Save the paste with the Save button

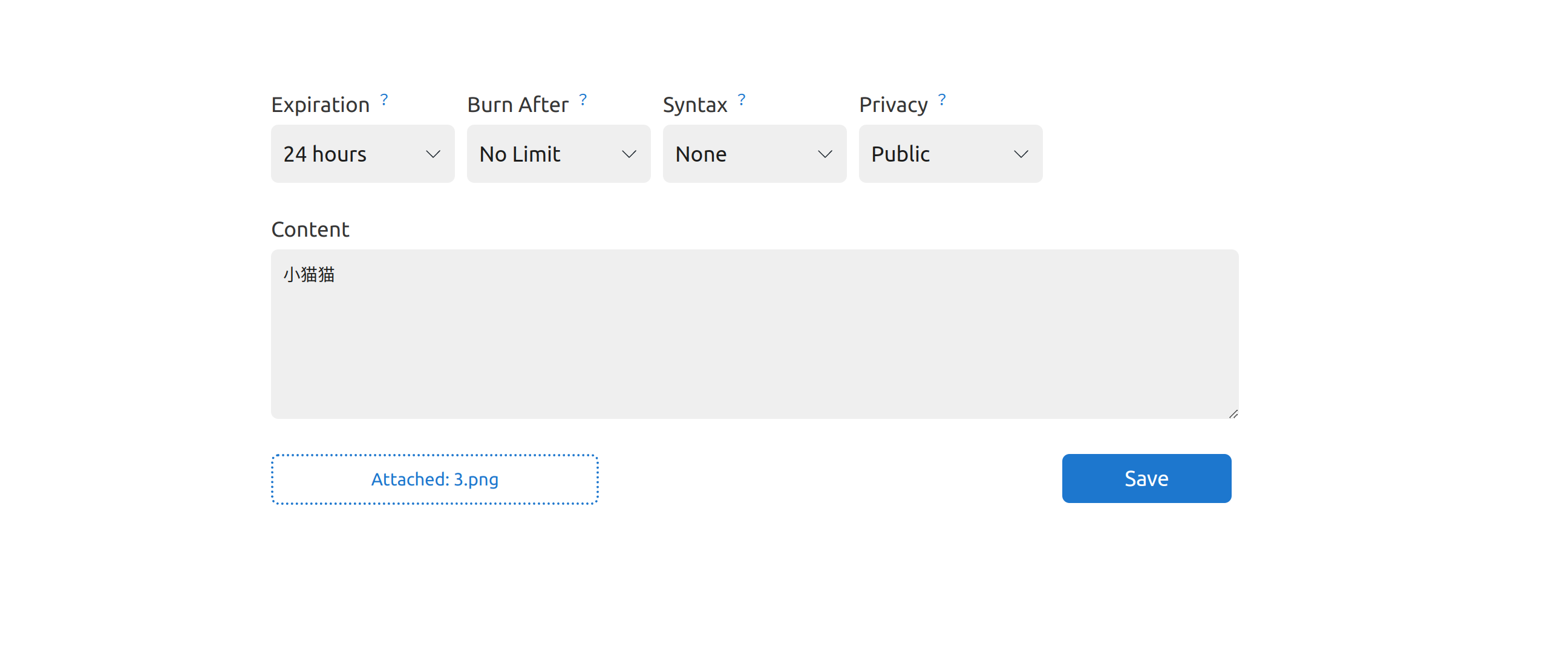(1146, 478)
